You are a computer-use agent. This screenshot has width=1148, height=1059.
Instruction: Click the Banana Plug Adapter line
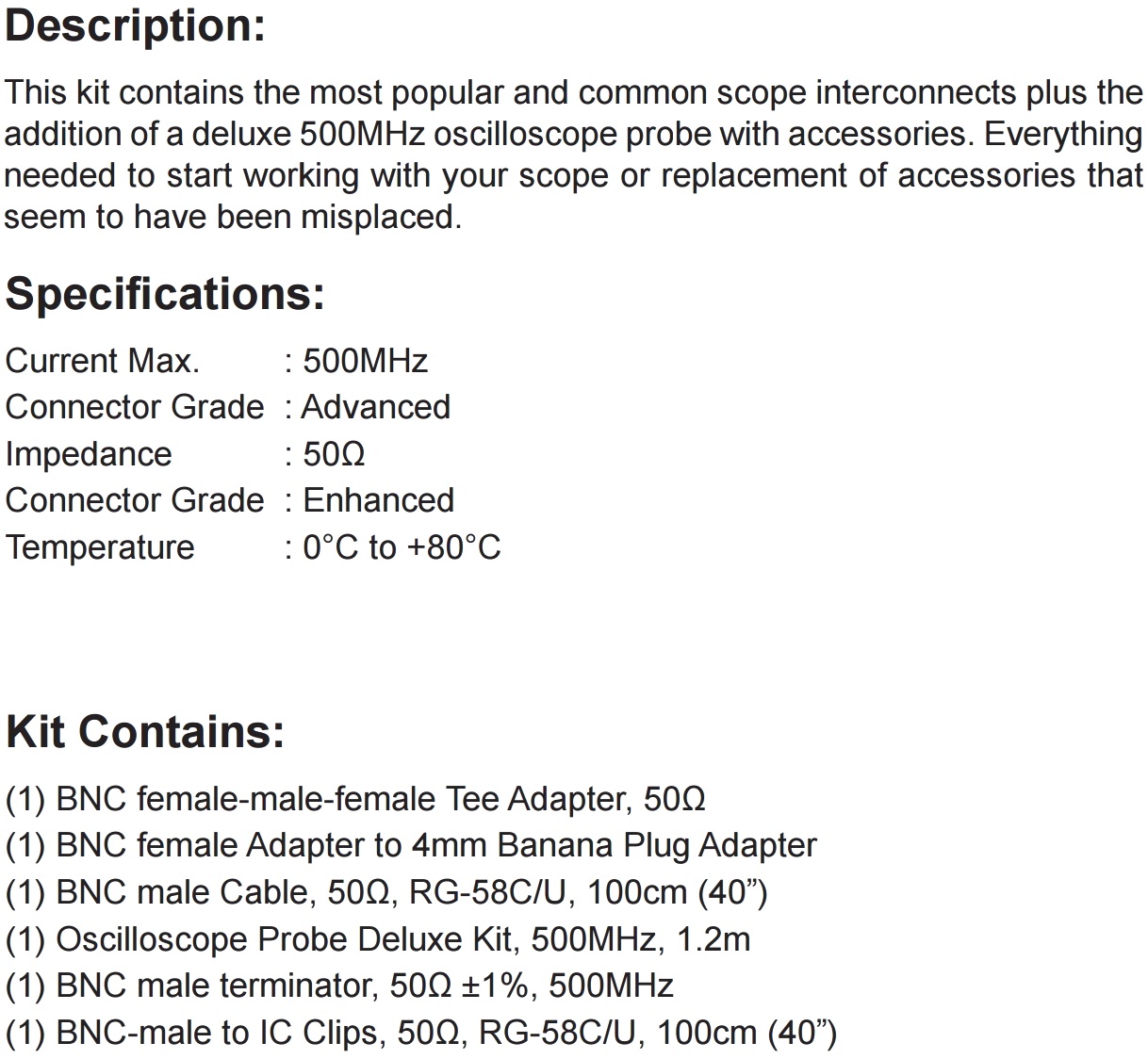(x=411, y=845)
